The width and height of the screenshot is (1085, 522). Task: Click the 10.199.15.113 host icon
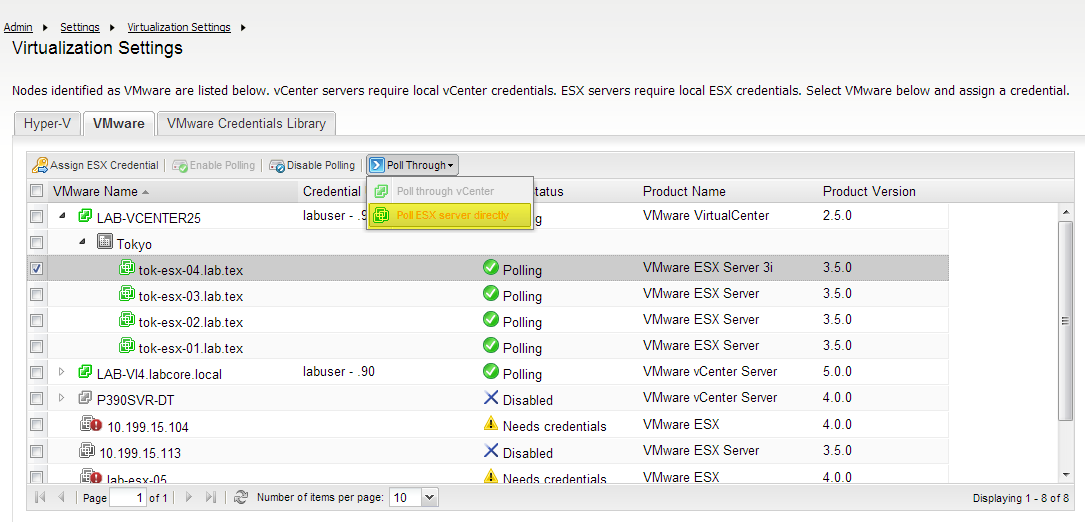87,451
